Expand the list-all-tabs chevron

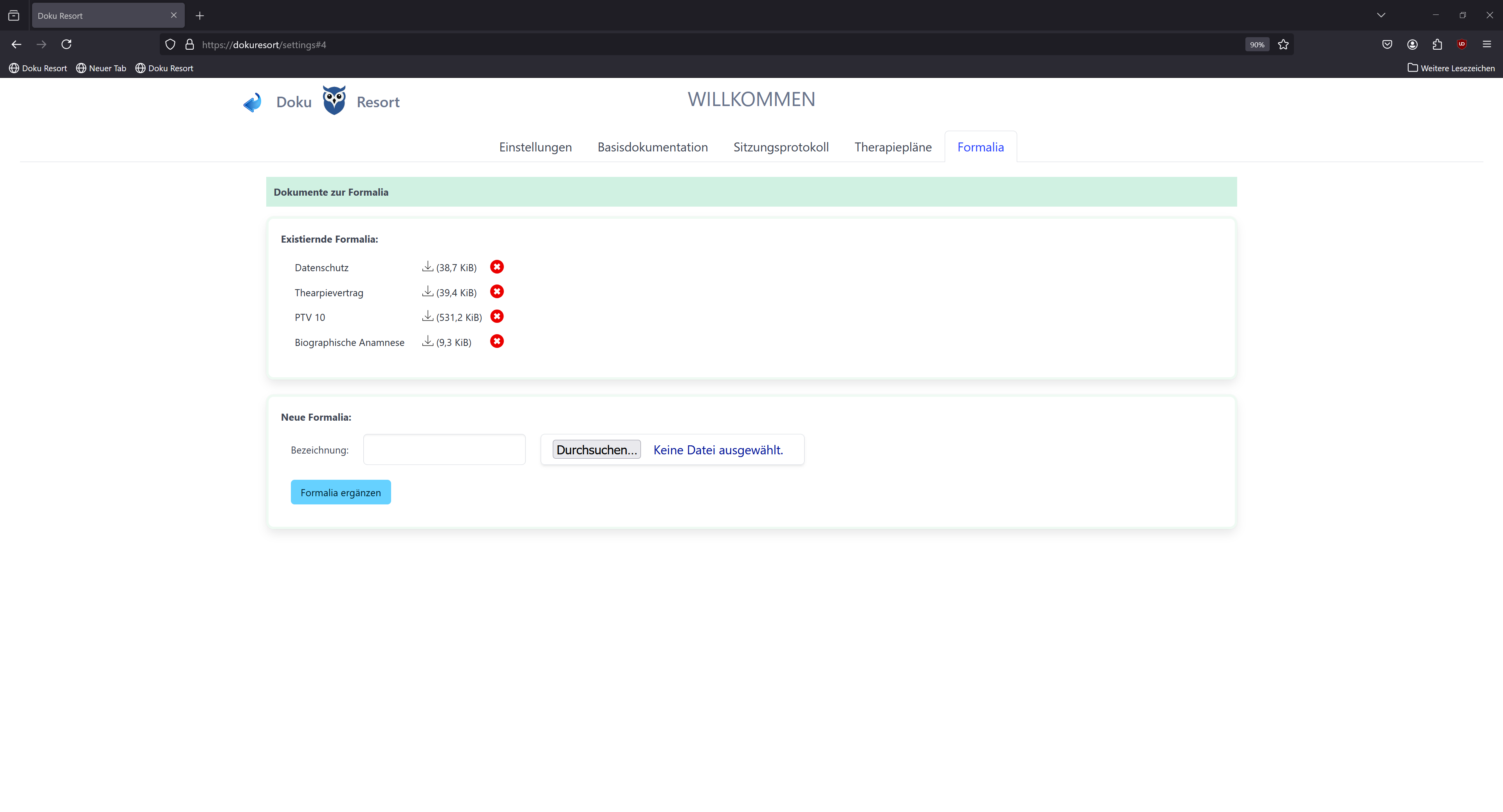[x=1380, y=15]
